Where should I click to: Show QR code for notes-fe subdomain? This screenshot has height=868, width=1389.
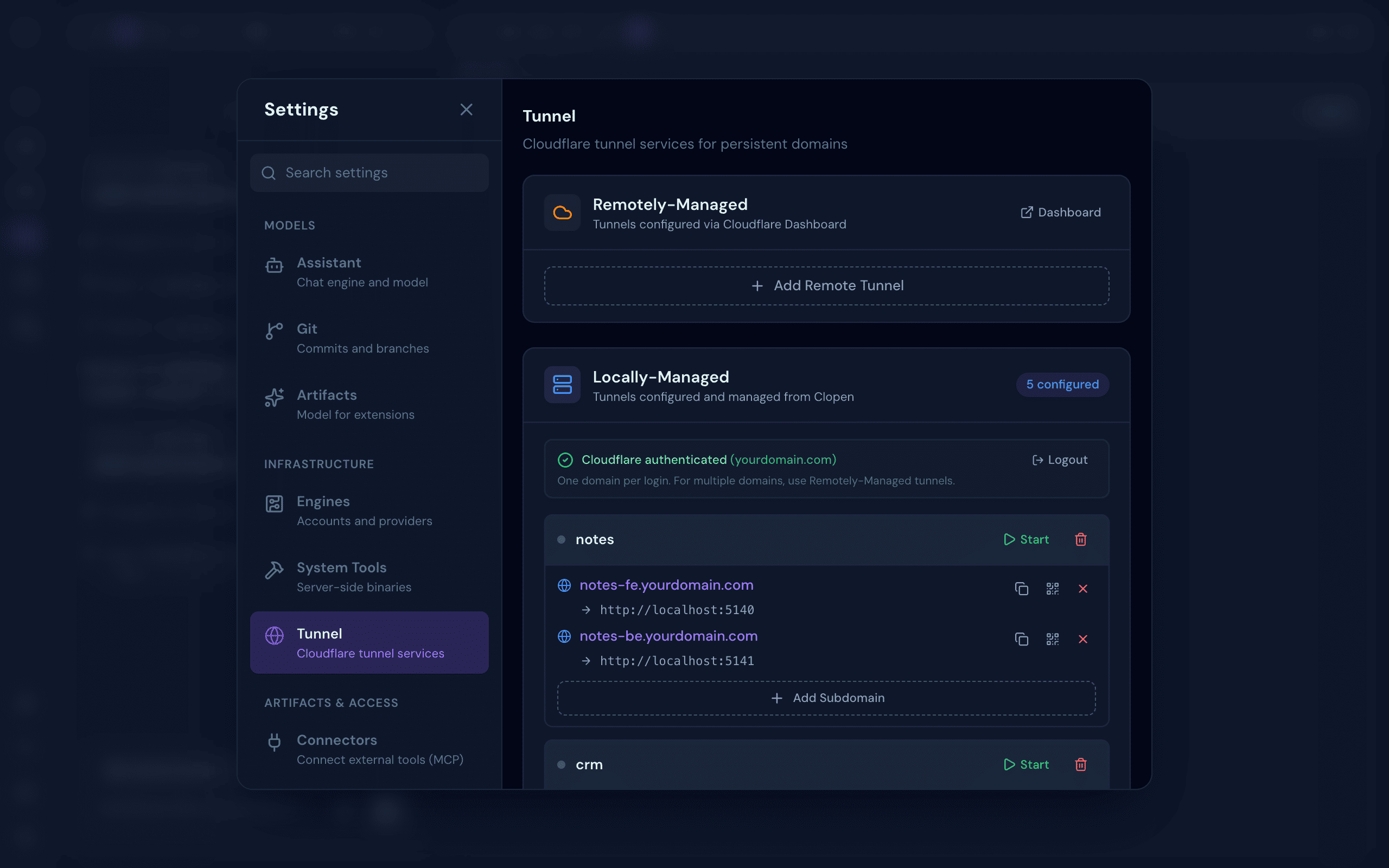pos(1052,589)
